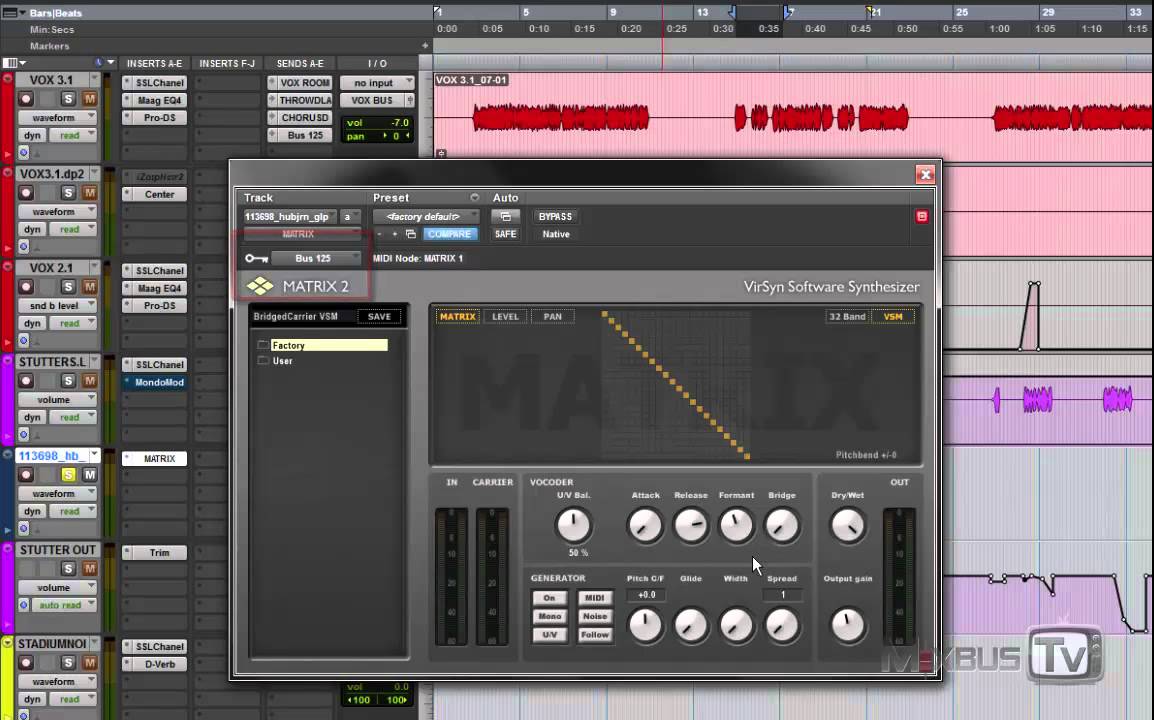
Task: Mute the VOX 3.1 track
Action: coord(90,99)
